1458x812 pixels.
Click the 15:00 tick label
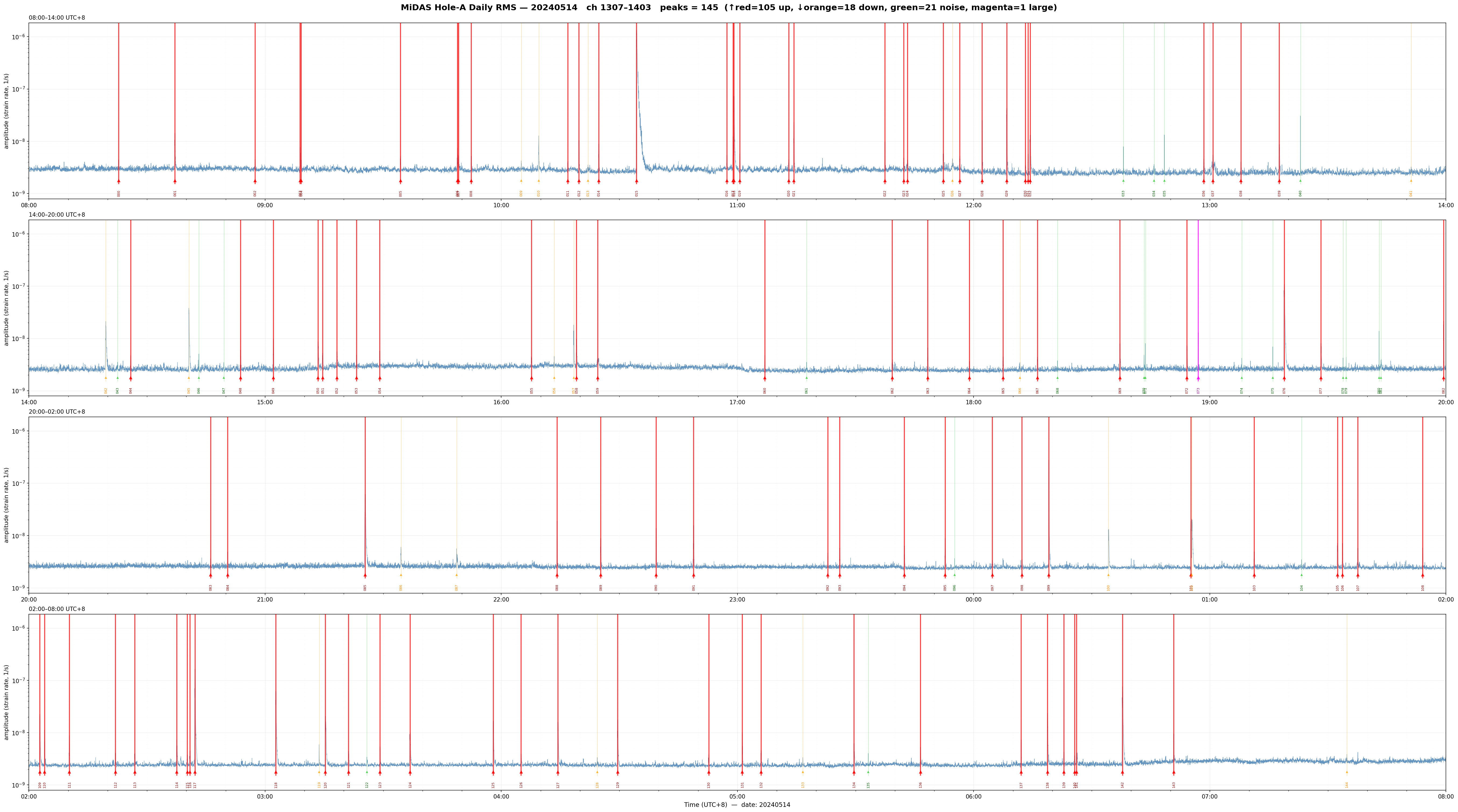(x=265, y=402)
